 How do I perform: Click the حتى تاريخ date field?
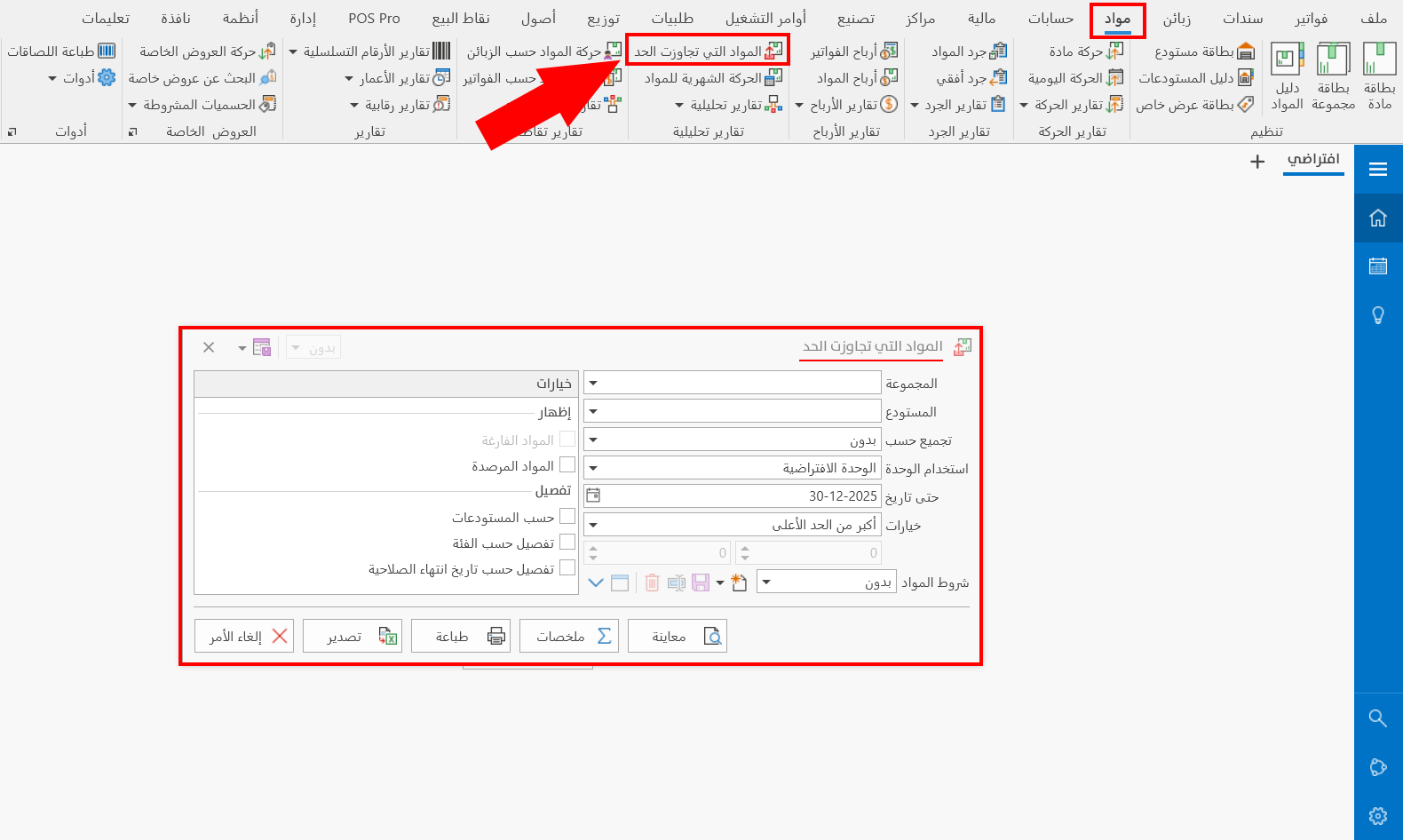pos(733,495)
